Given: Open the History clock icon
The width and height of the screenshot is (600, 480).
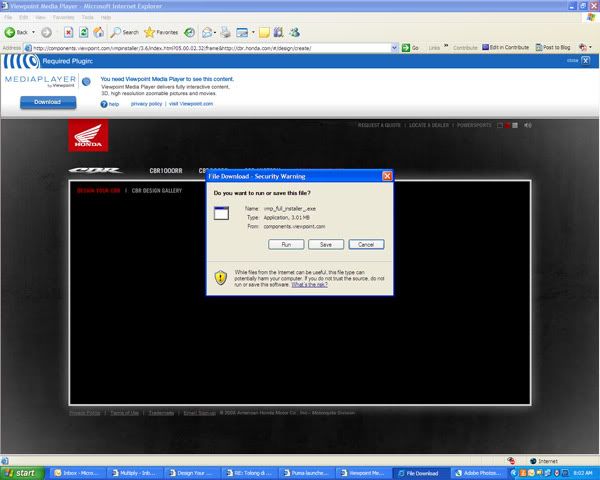Looking at the screenshot, I should 189,33.
